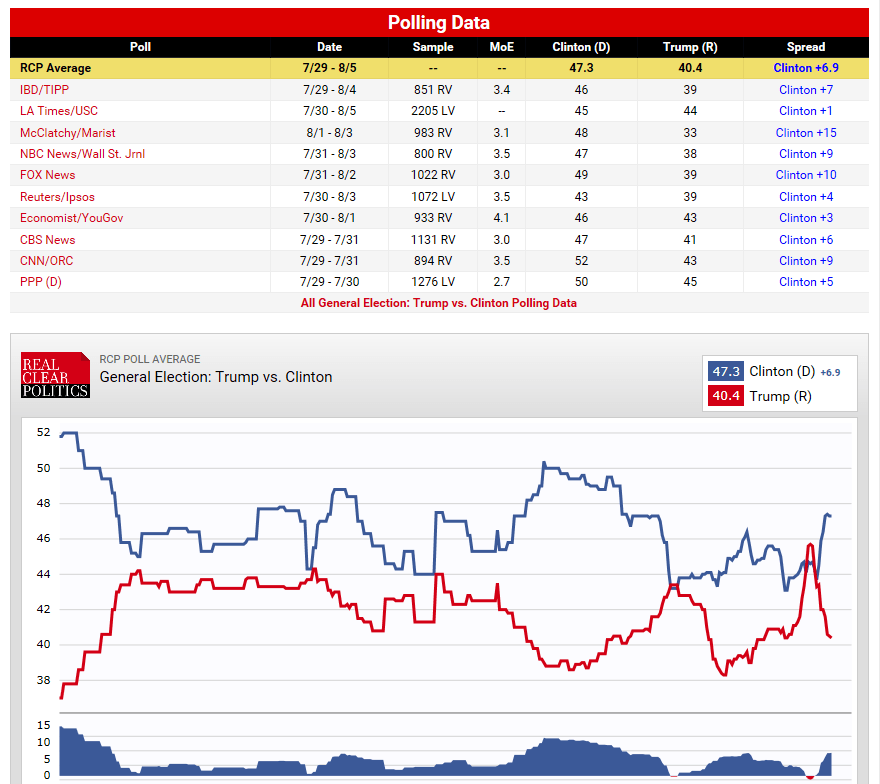Click the red 40.4 Trump legend swatch
Image resolution: width=880 pixels, height=784 pixels.
726,396
